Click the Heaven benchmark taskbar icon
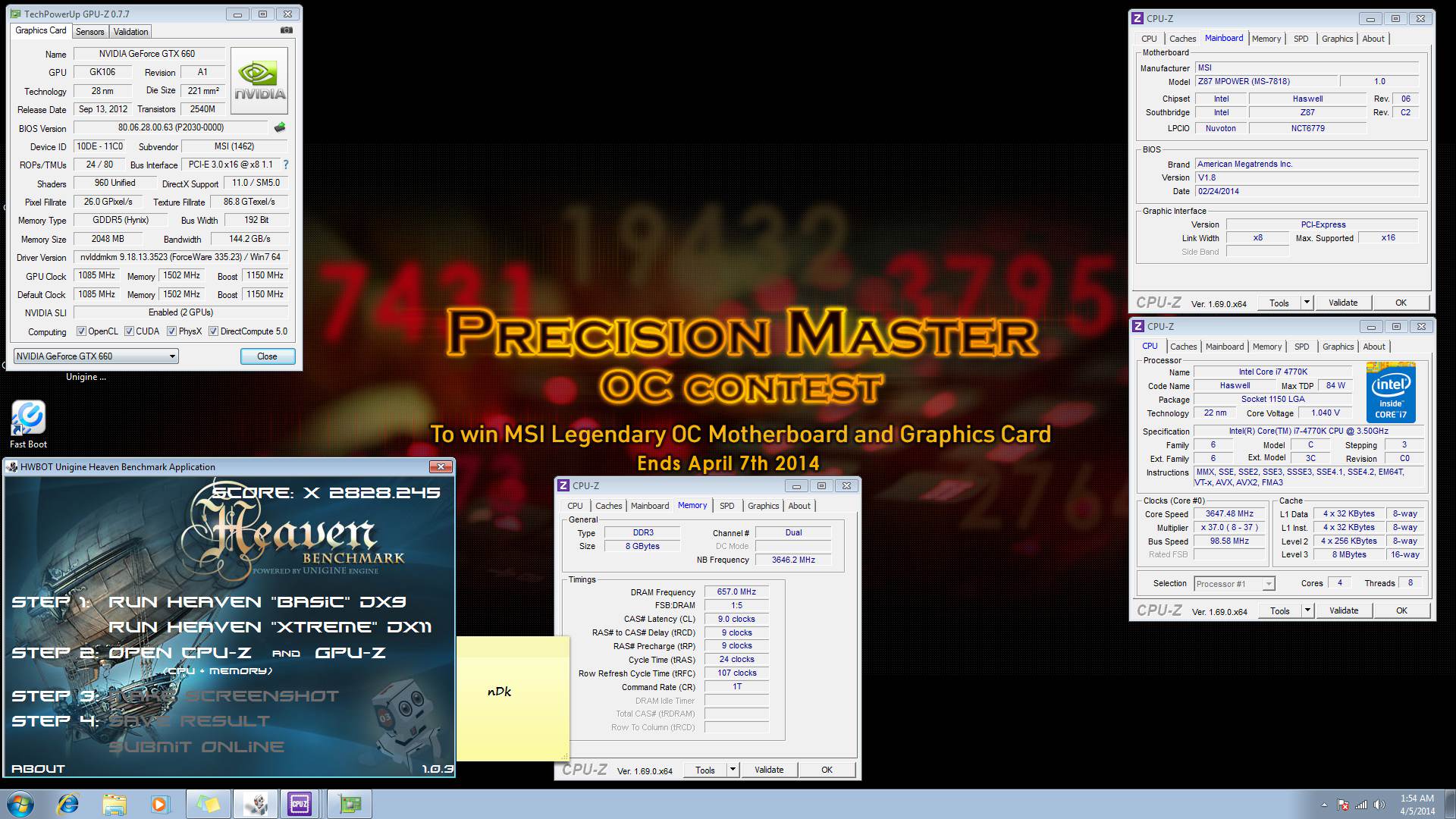 pyautogui.click(x=256, y=804)
